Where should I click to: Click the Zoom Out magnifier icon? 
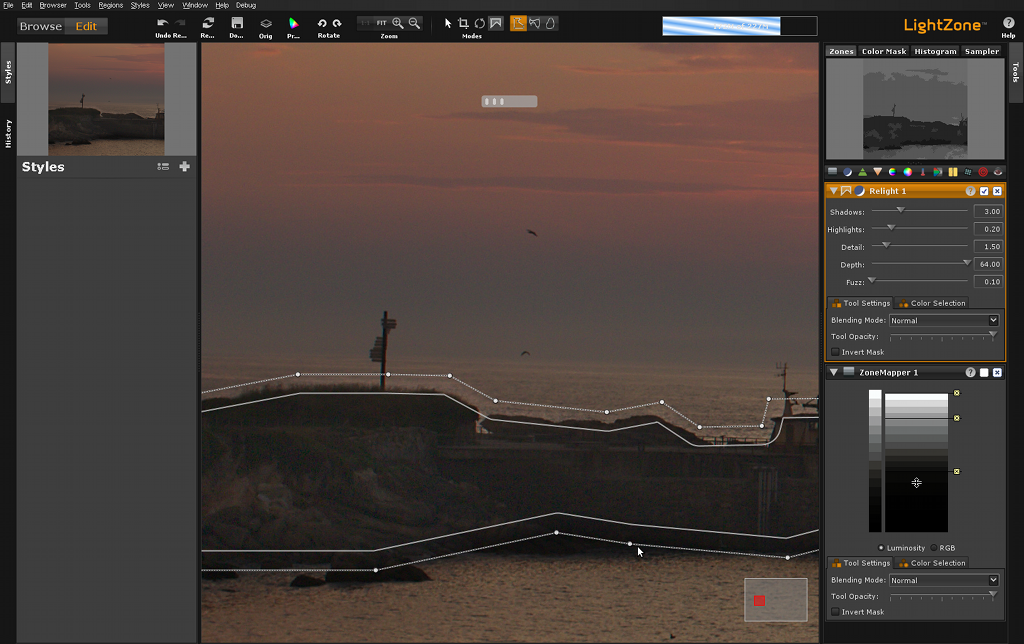tap(414, 23)
